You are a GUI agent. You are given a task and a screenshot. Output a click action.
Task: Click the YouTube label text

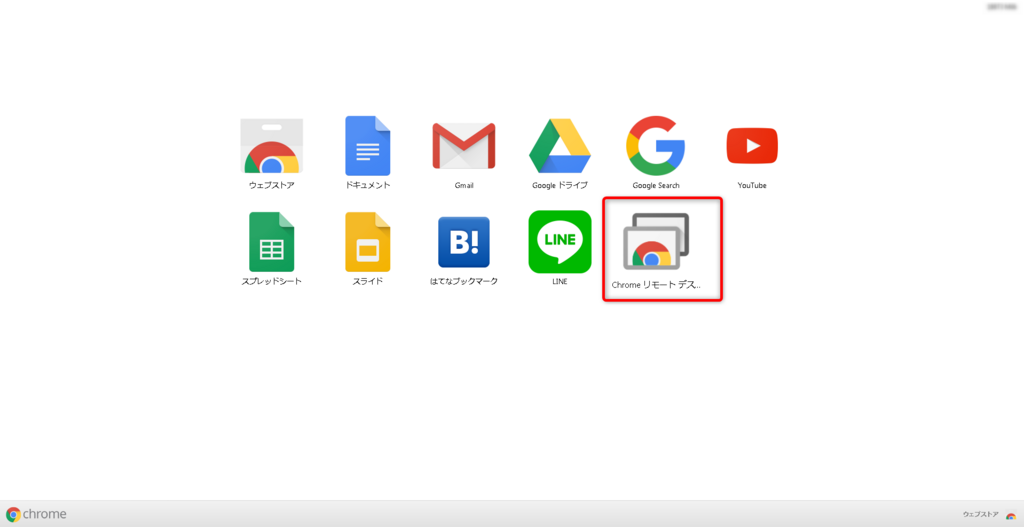pyautogui.click(x=752, y=185)
